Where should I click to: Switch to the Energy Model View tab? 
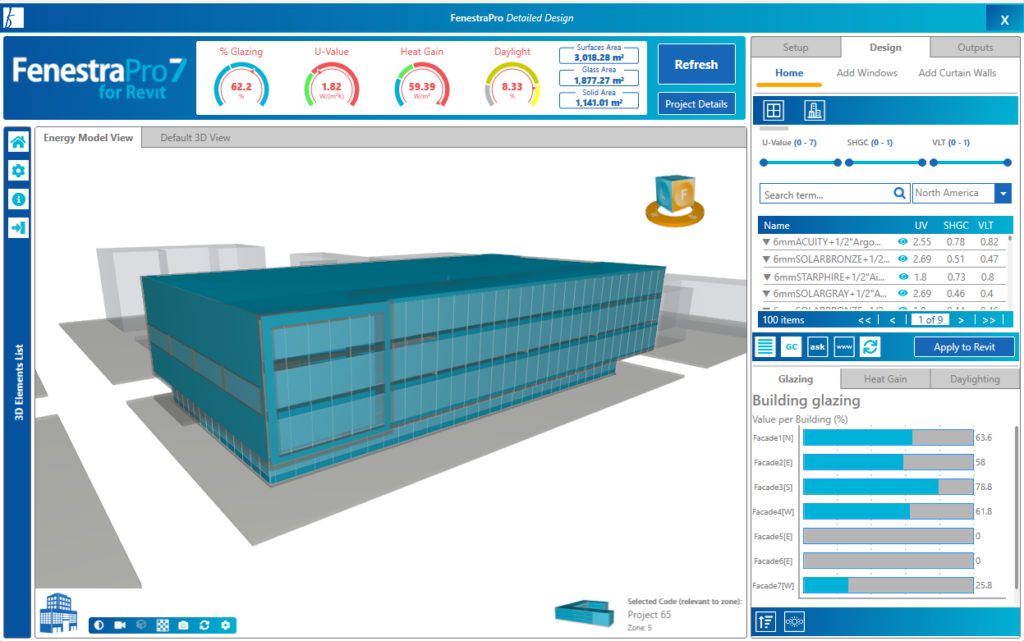[x=88, y=138]
